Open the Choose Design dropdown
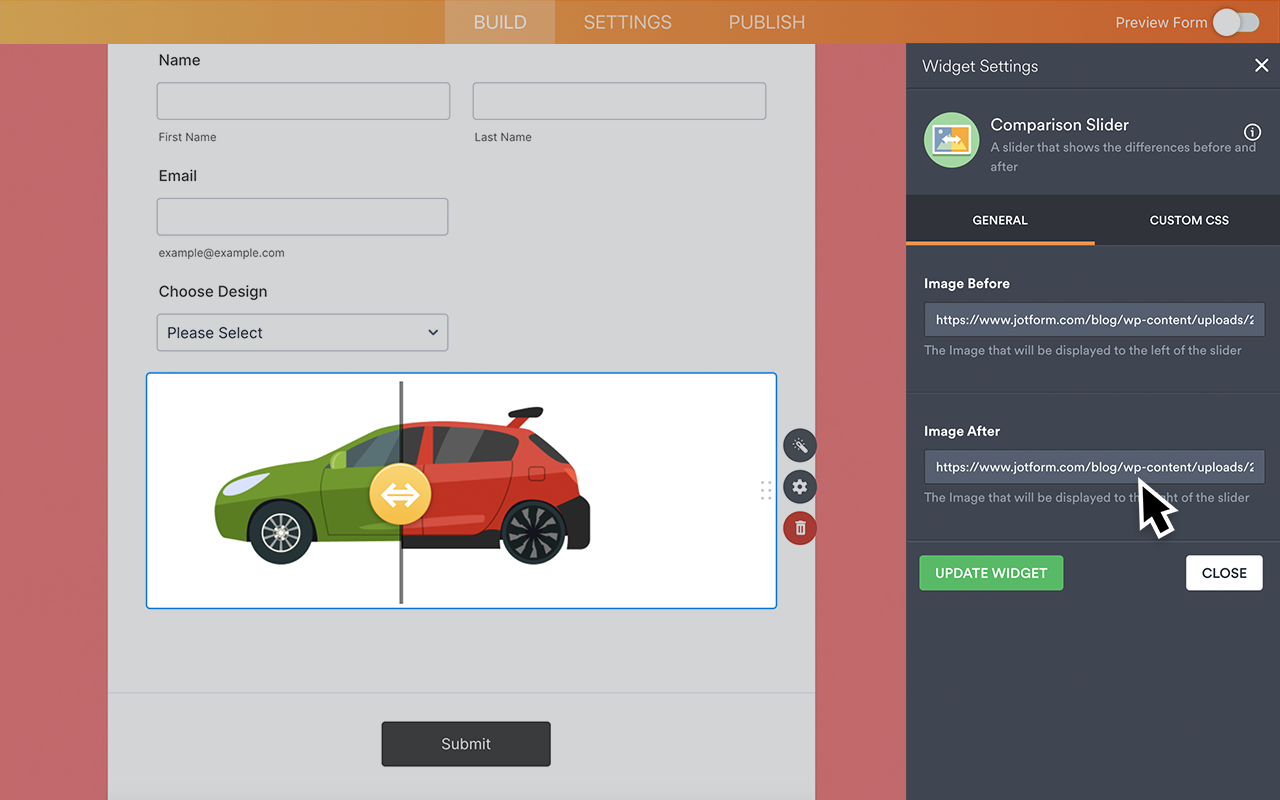Screen dimensions: 1280x800 click(302, 332)
